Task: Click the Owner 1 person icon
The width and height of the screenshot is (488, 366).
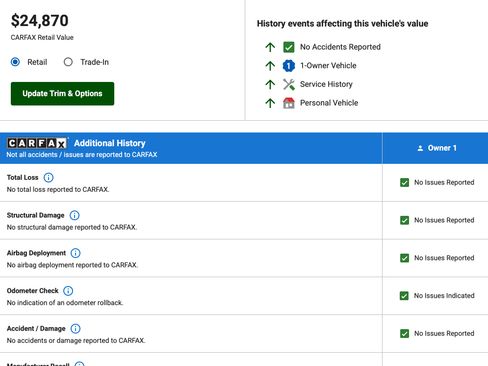Action: tap(420, 148)
